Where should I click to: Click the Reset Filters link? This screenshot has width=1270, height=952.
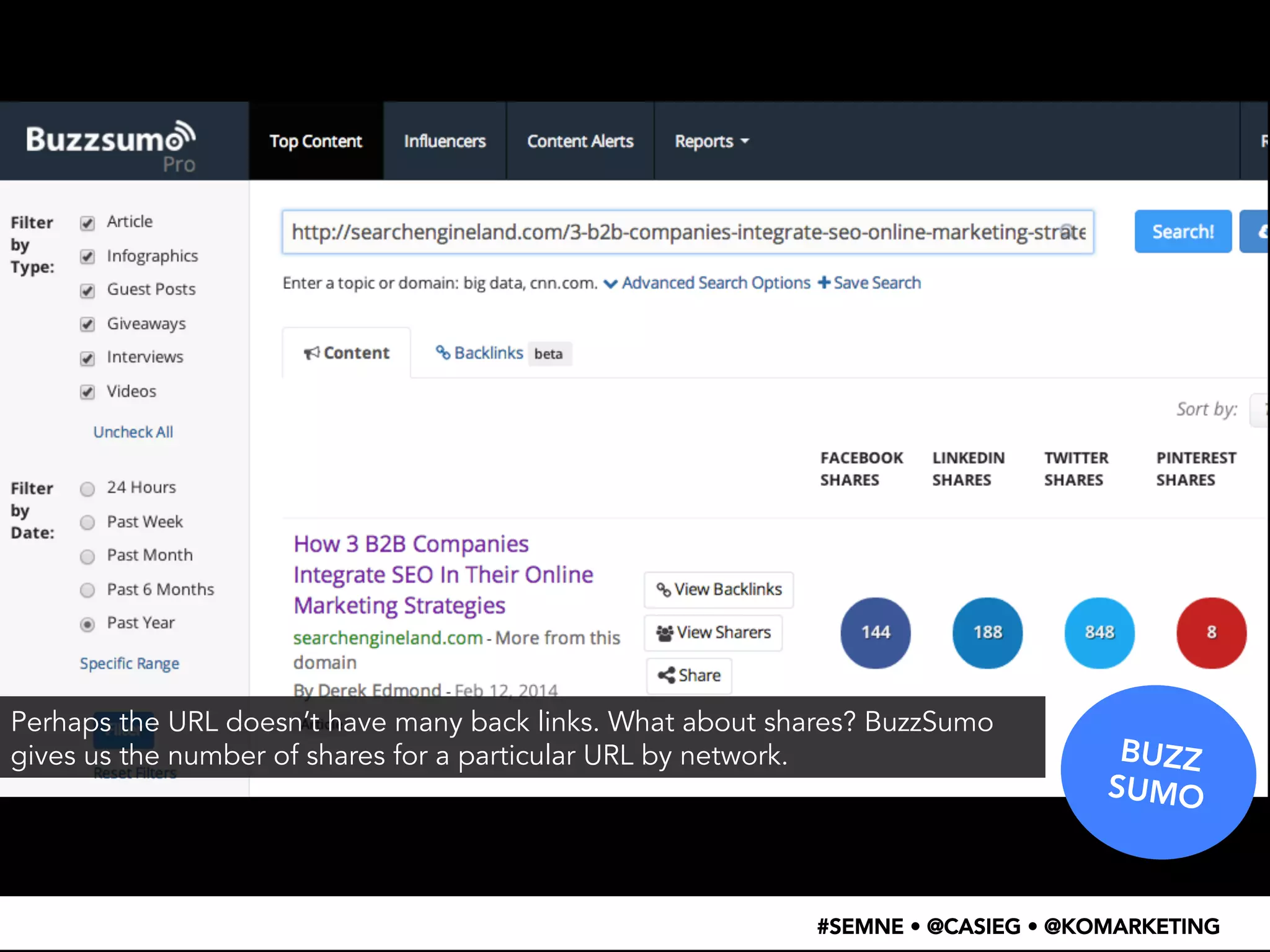tap(135, 773)
